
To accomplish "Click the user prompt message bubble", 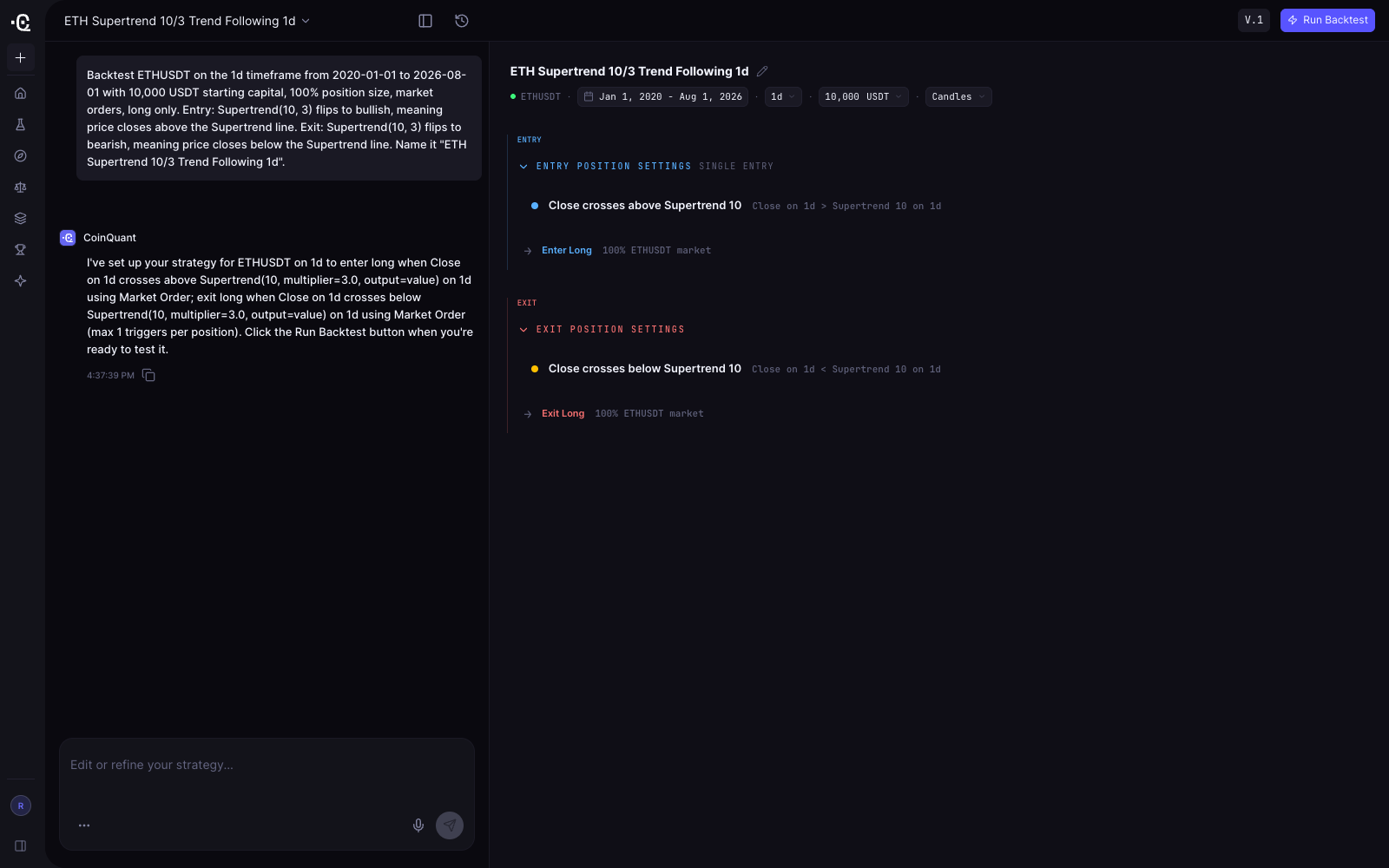I will (x=279, y=118).
